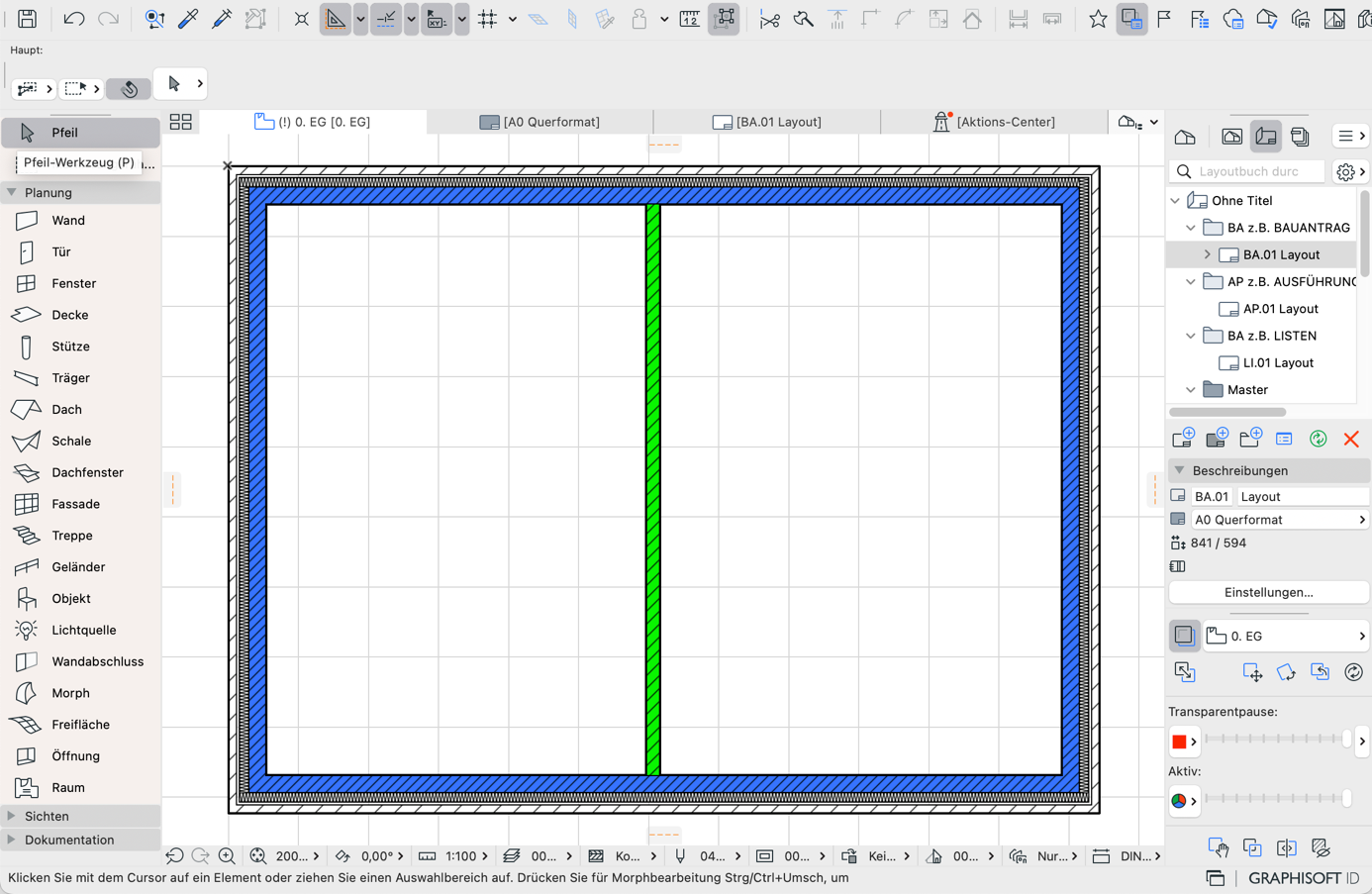Screen dimensions: 1372x894
Task: Collapse the Planung toolbox section
Action: pyautogui.click(x=12, y=193)
